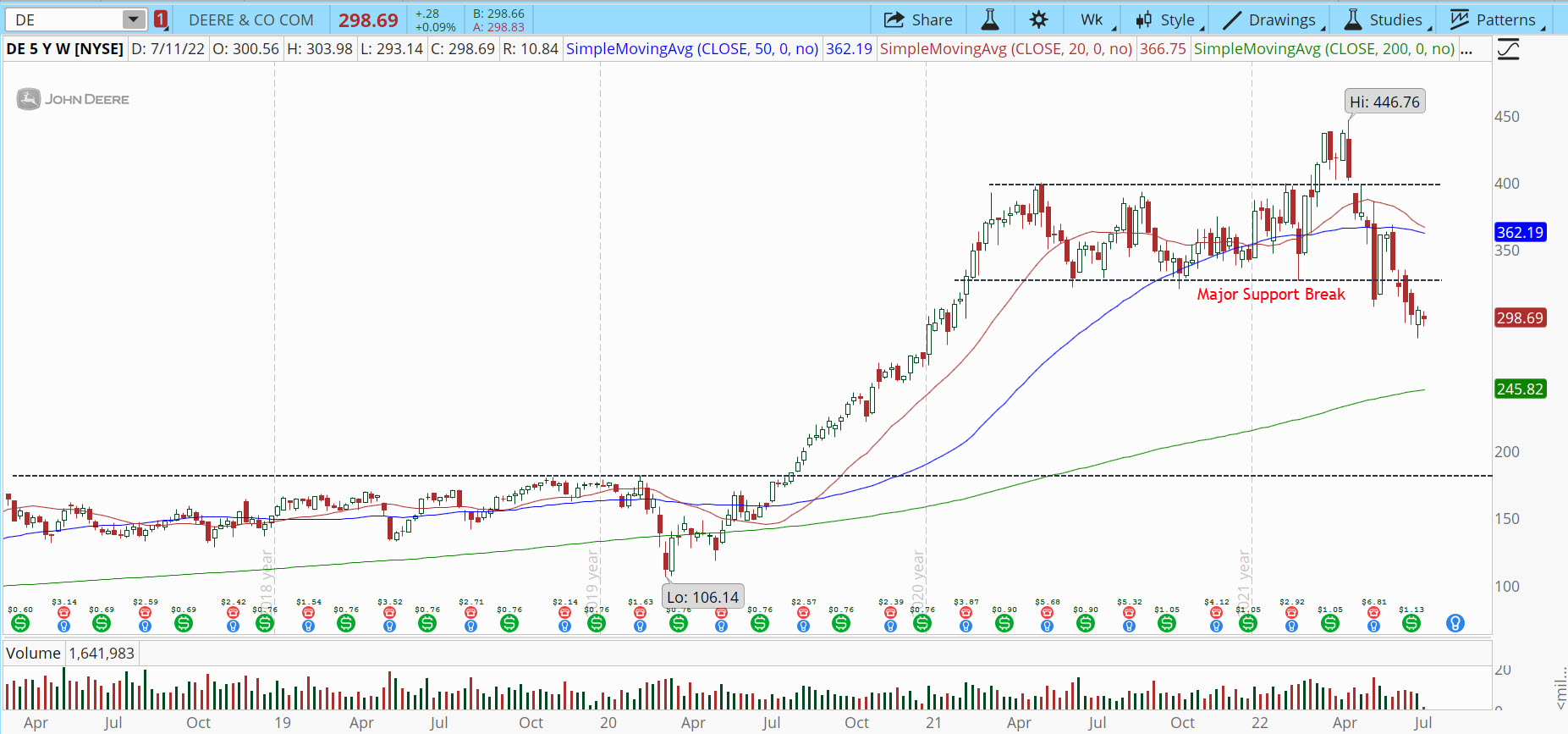Viewport: 1568px width, 734px height.
Task: Click the $1.63 earnings phone icon
Action: pos(640,613)
